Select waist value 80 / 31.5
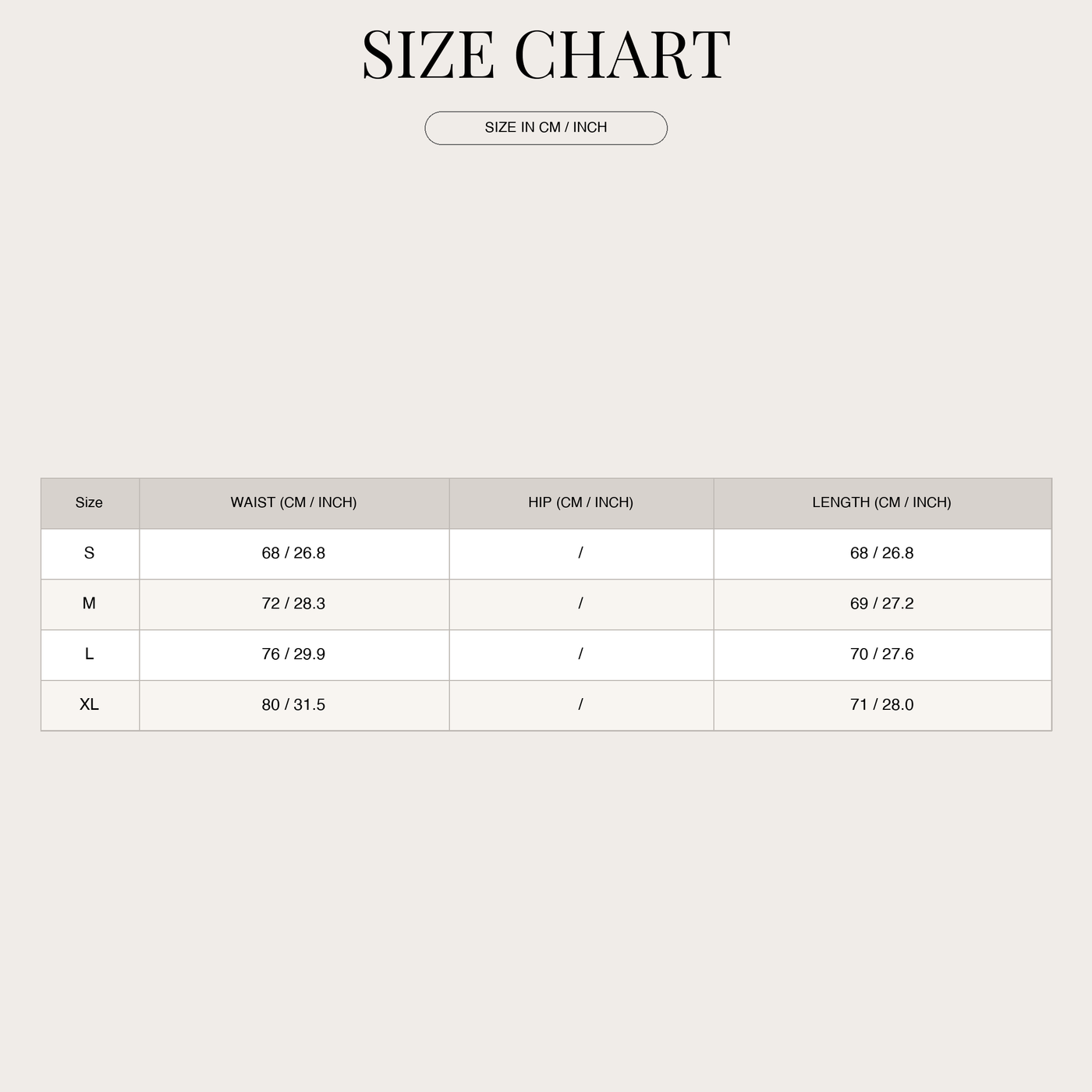1092x1092 pixels. coord(294,705)
